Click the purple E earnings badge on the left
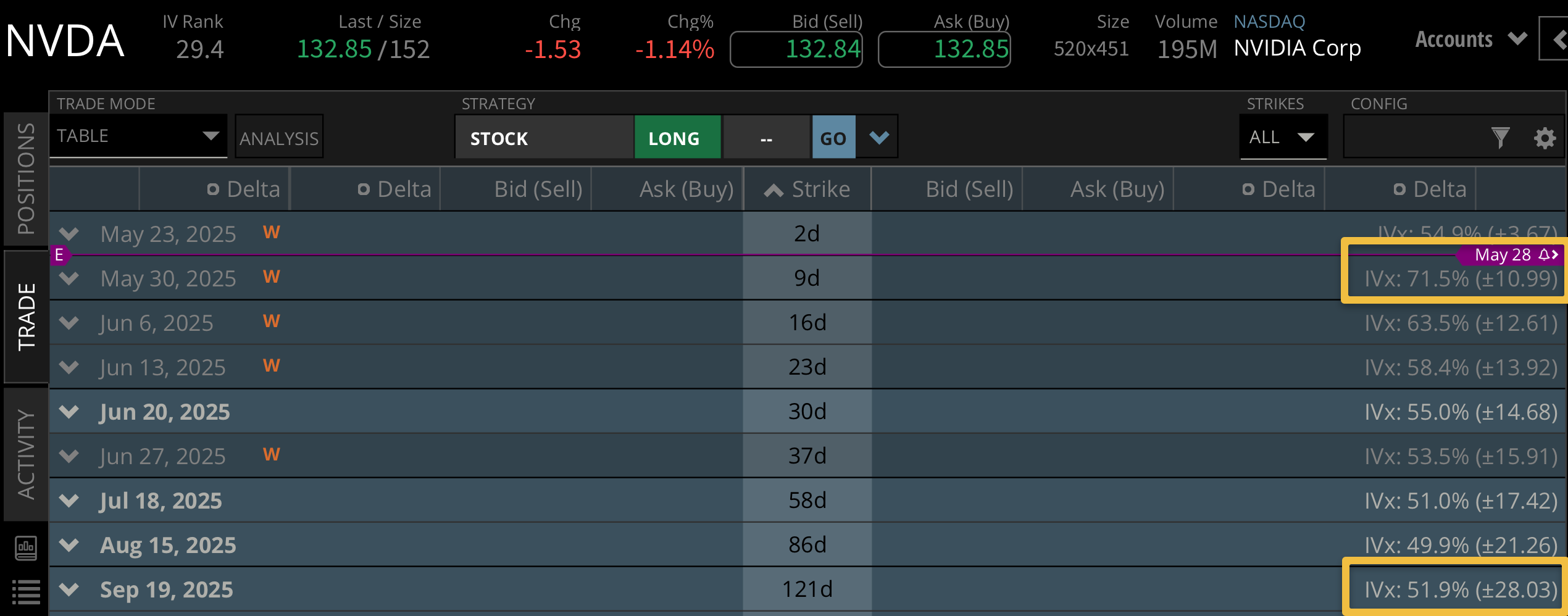This screenshot has height=616, width=1568. point(59,255)
